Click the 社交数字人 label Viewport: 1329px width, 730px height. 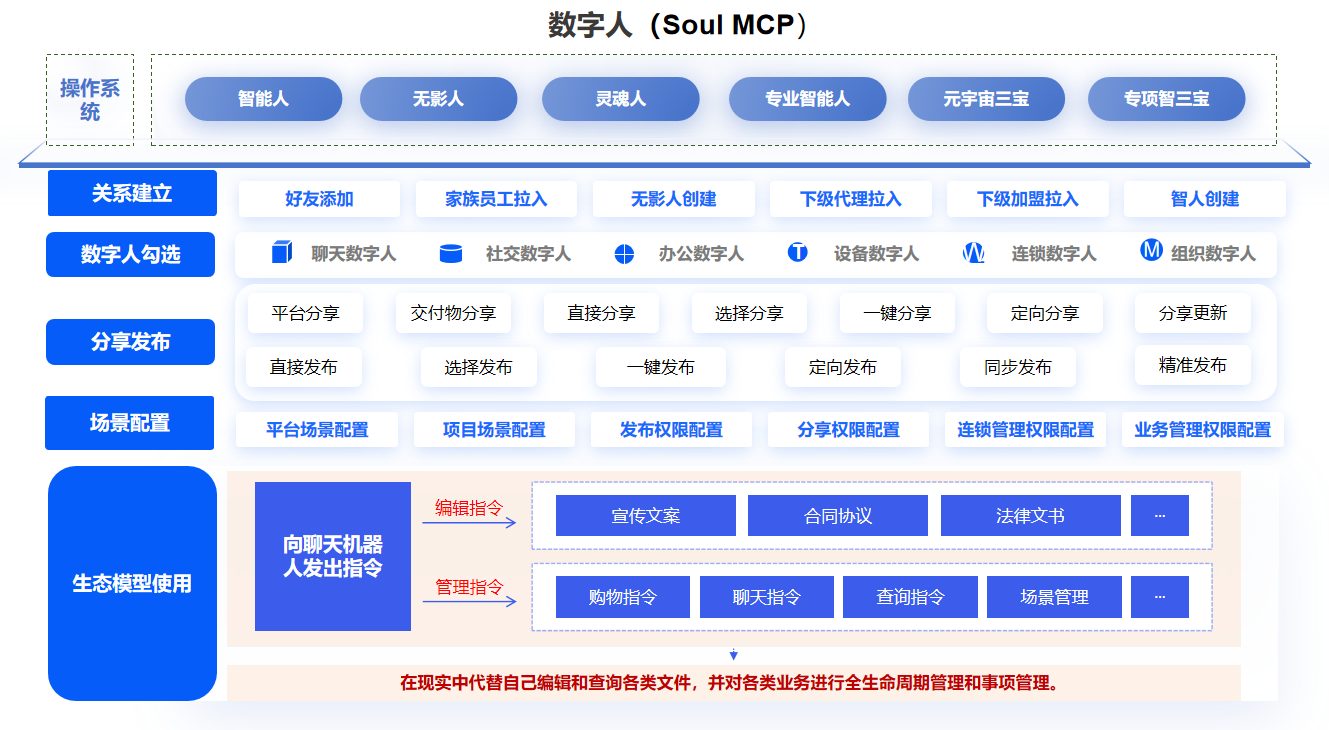pyautogui.click(x=528, y=254)
